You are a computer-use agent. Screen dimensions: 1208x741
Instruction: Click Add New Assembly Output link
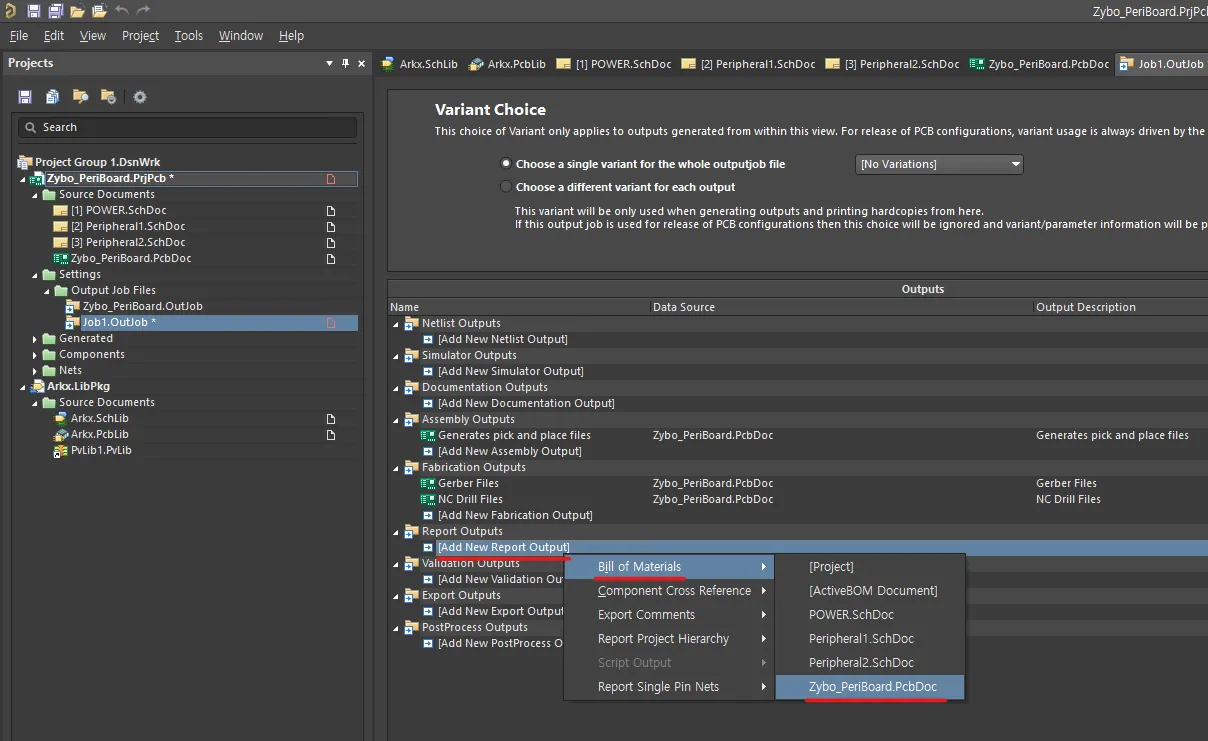[x=509, y=451]
